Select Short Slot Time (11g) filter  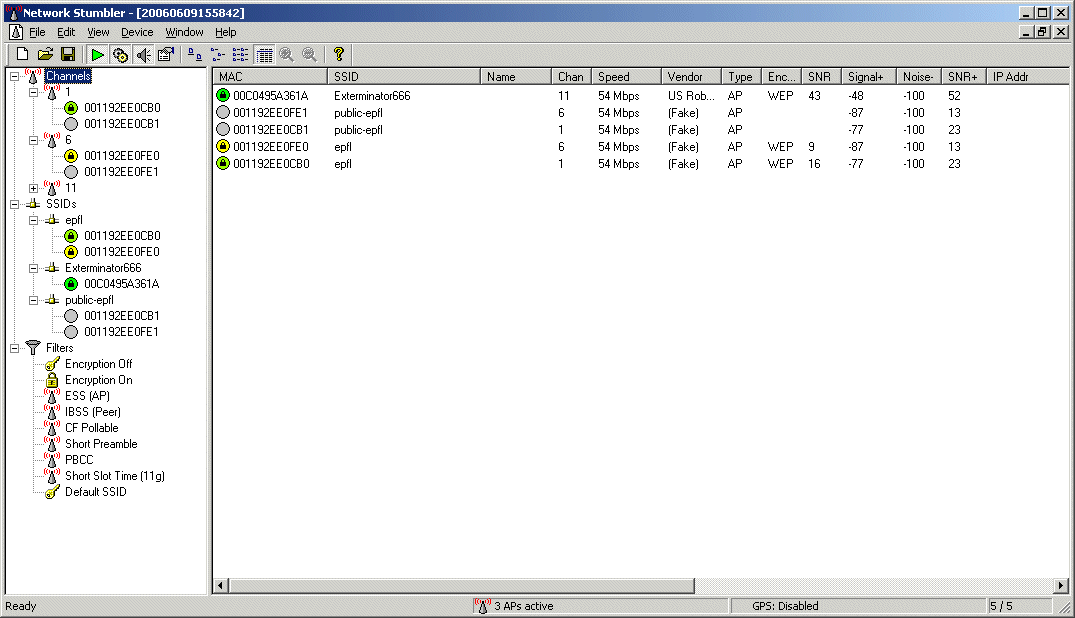114,476
